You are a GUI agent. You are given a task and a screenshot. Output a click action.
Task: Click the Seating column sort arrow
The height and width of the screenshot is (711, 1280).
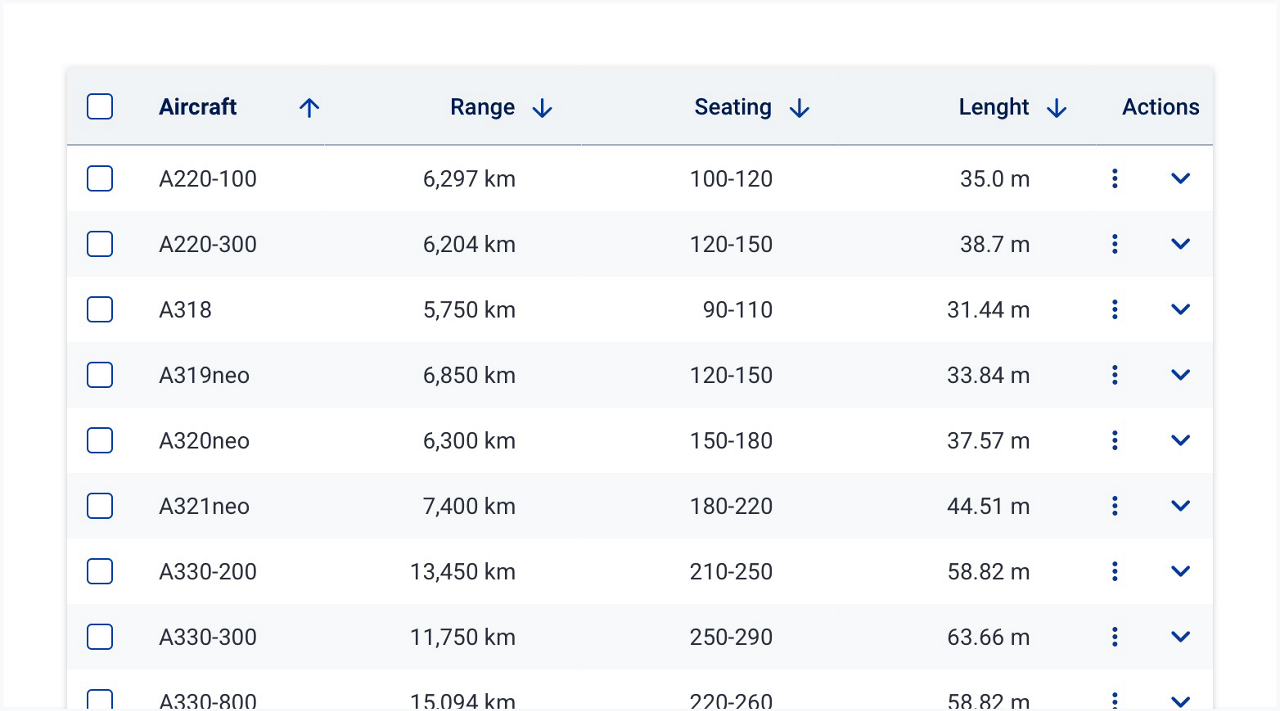[x=799, y=108]
